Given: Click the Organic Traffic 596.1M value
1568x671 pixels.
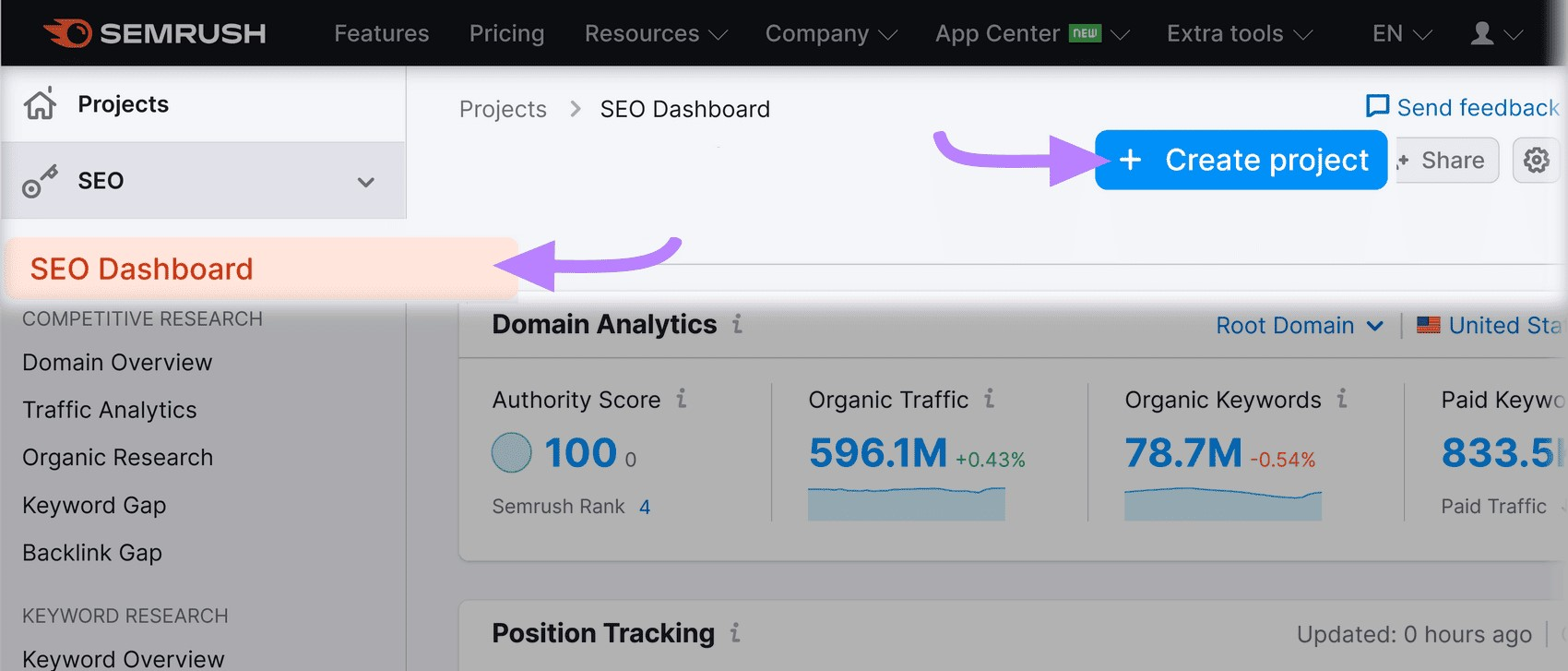Looking at the screenshot, I should coord(878,452).
